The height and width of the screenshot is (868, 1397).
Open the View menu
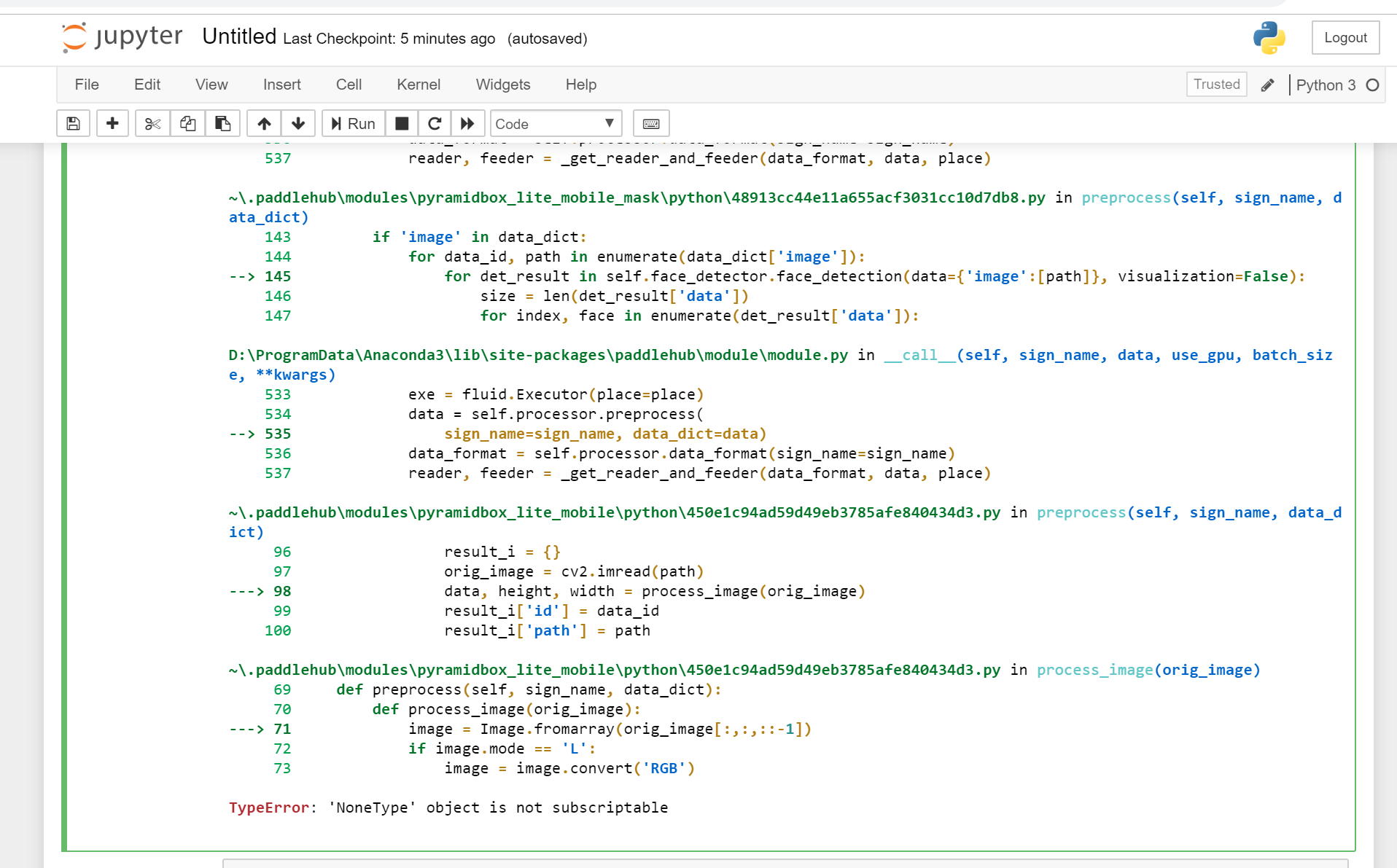tap(211, 85)
